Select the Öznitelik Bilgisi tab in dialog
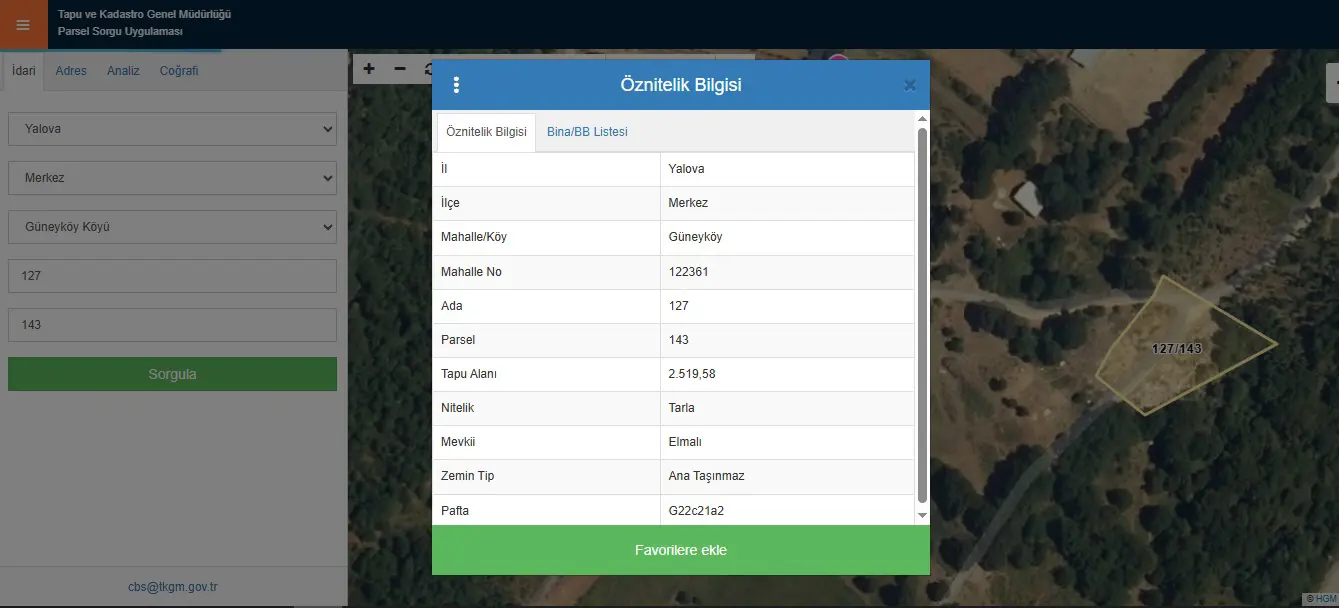The width and height of the screenshot is (1339, 608). coord(486,132)
